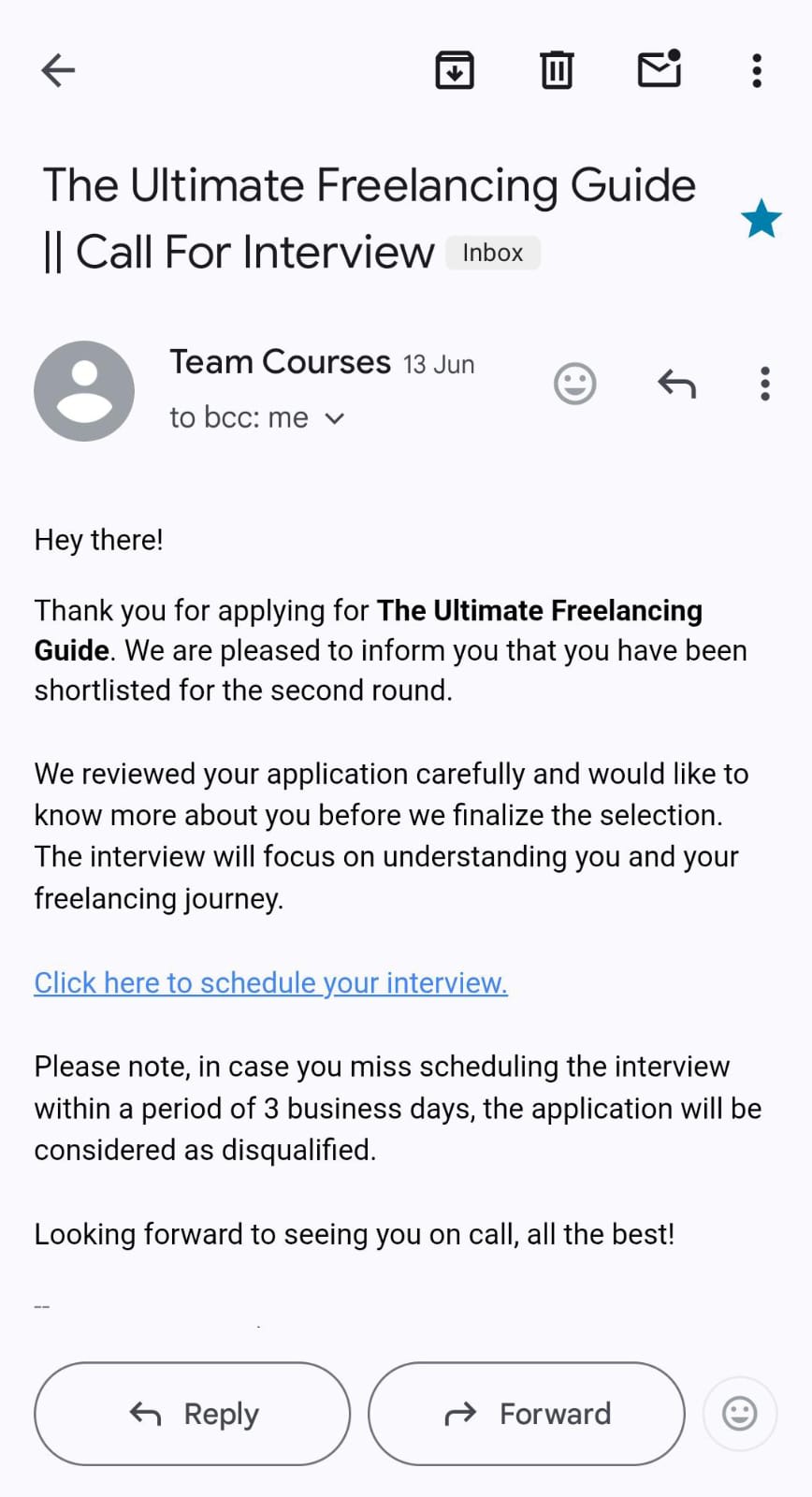Mark this email as unread

coord(660,69)
